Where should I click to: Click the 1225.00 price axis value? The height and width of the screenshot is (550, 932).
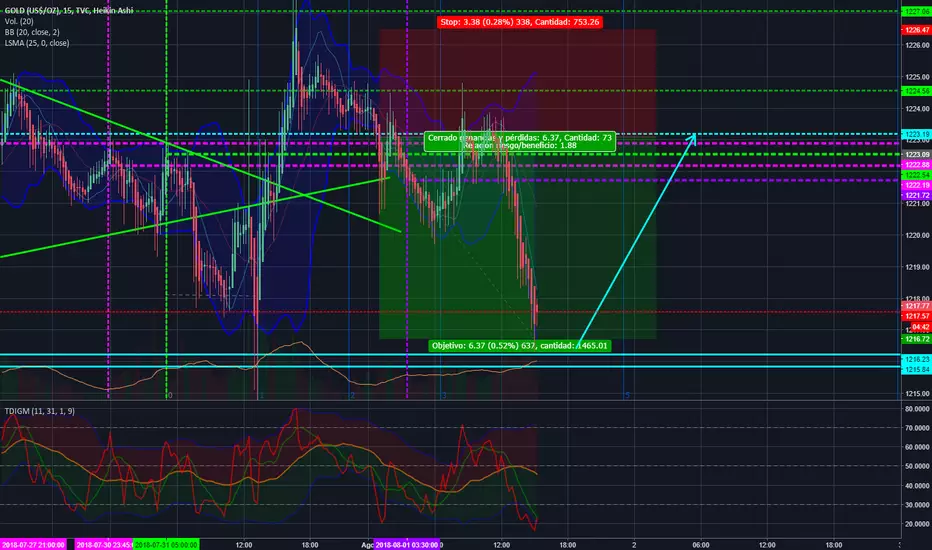point(917,77)
